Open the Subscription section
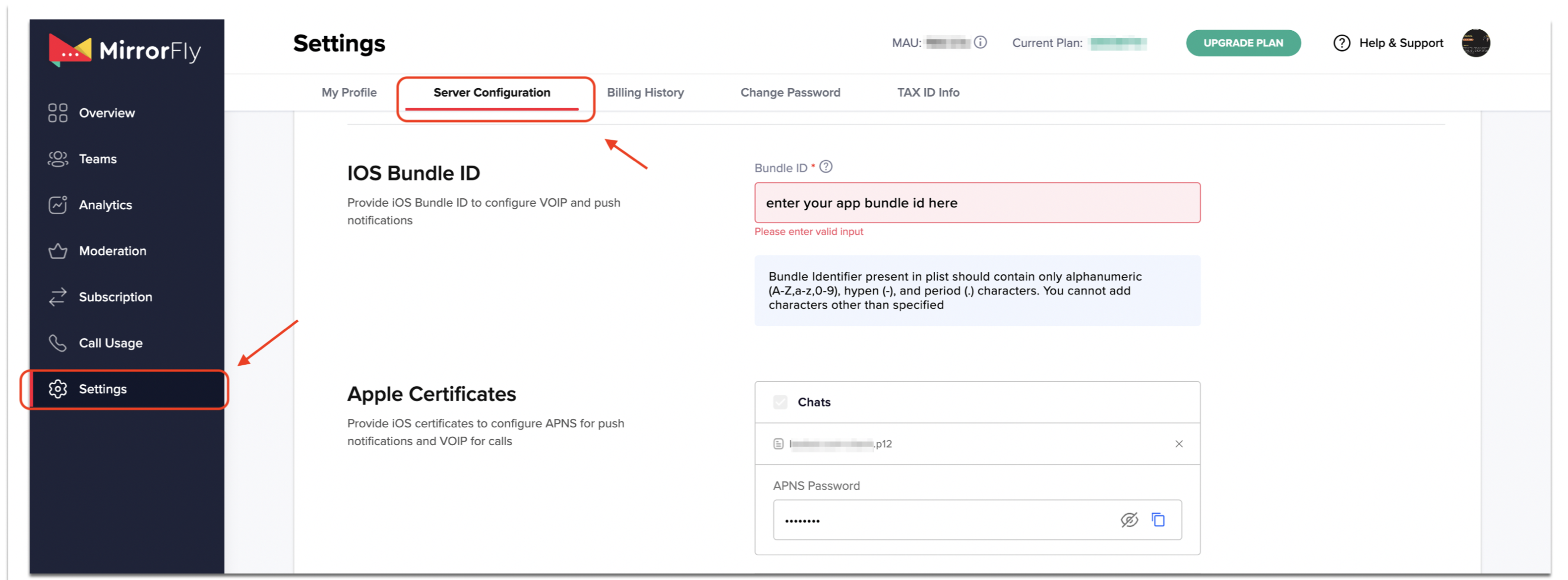1568x580 pixels. point(115,297)
